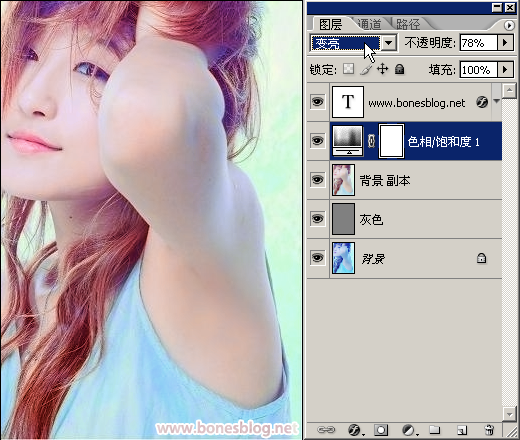
Task: Add a layer mask with mask icon
Action: (381, 430)
